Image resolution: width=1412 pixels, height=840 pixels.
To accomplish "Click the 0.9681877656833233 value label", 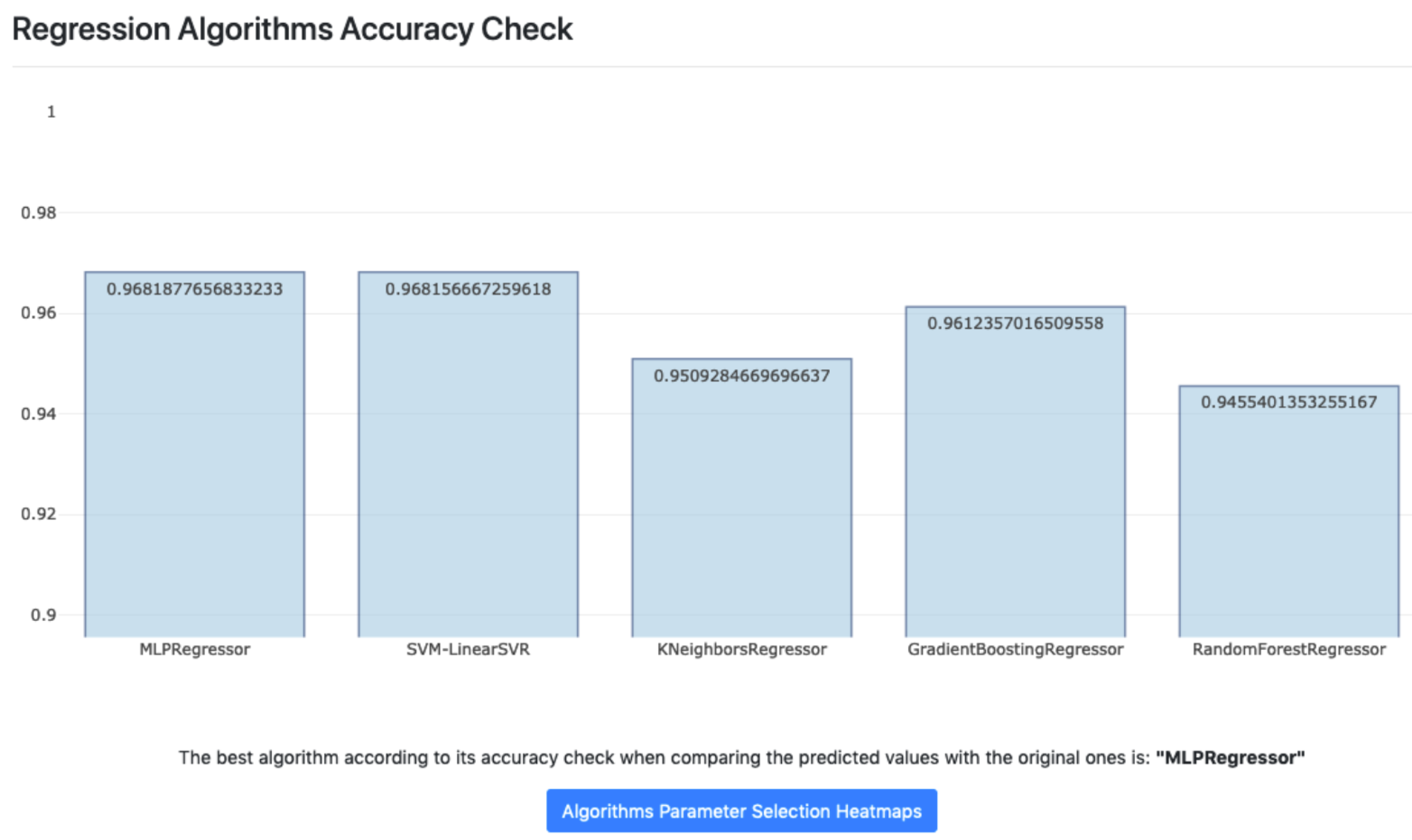I will tap(194, 289).
